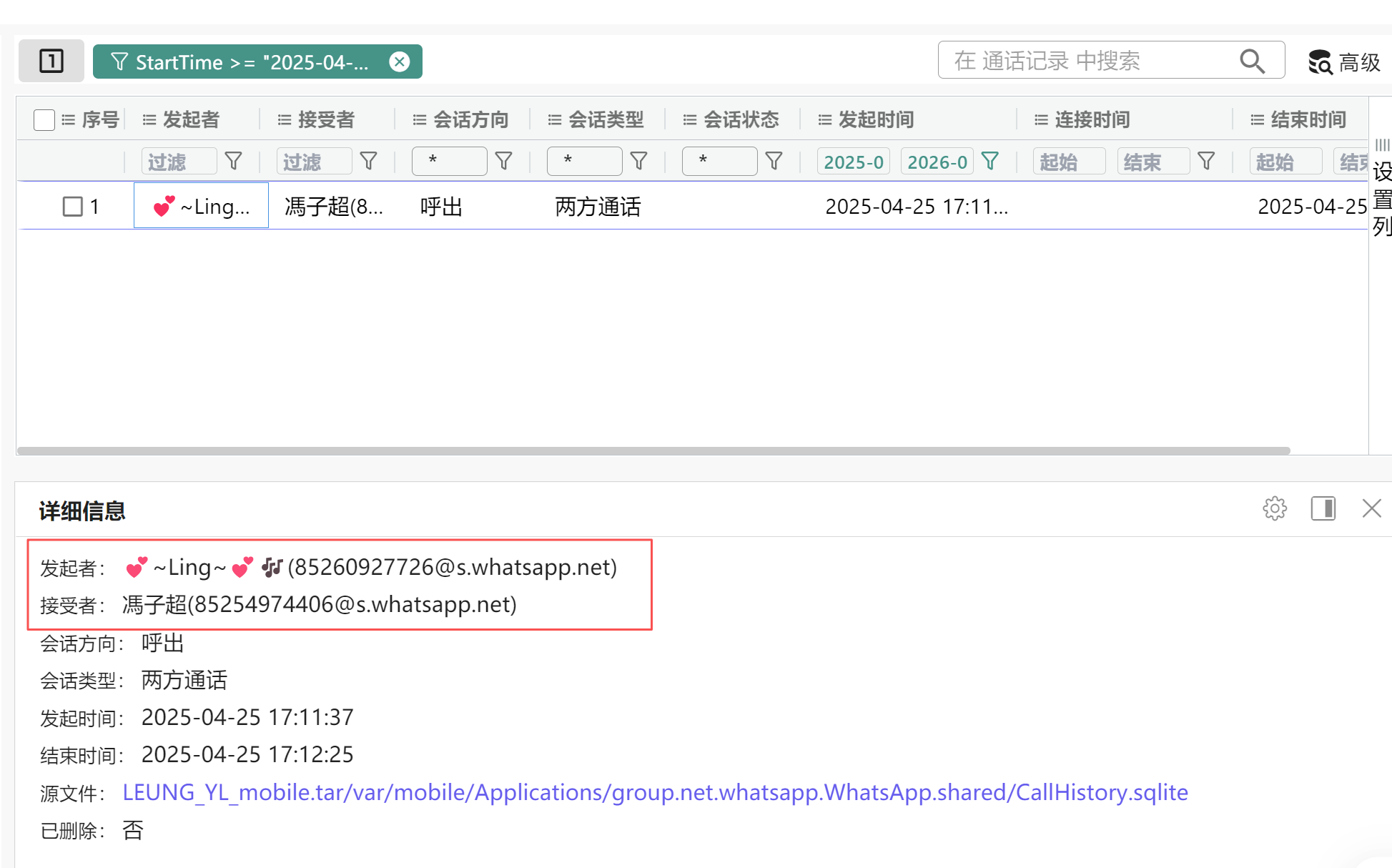Click the filter funnel for 接受者 column

(368, 162)
